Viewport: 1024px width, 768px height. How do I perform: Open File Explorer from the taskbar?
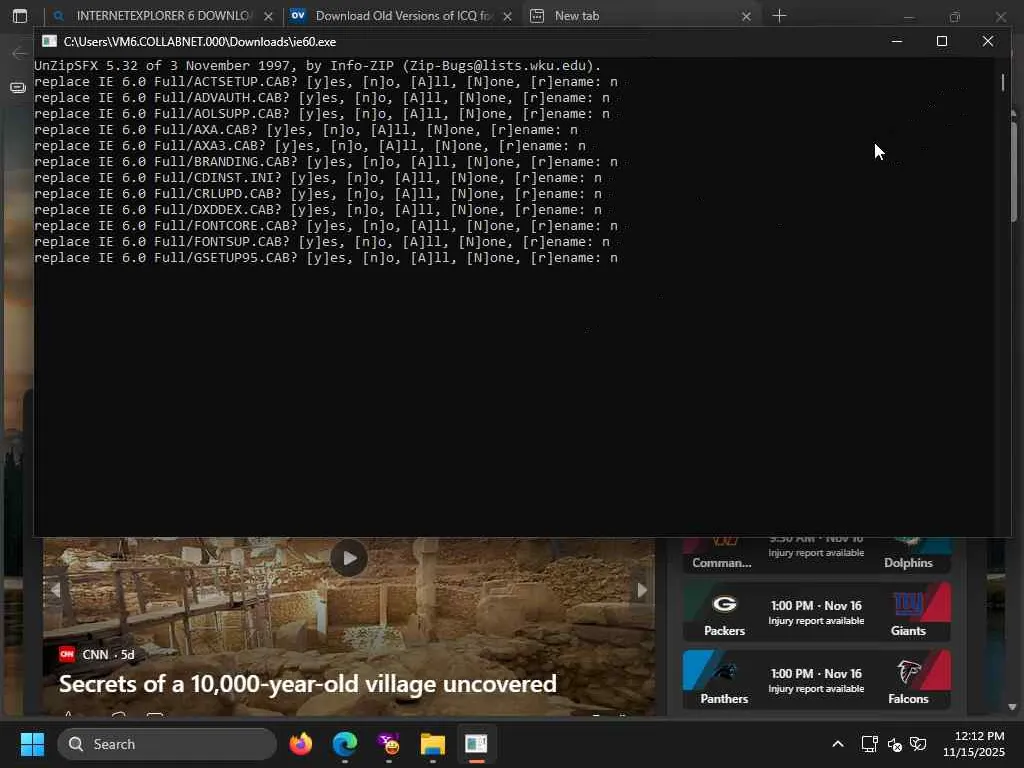pos(432,744)
